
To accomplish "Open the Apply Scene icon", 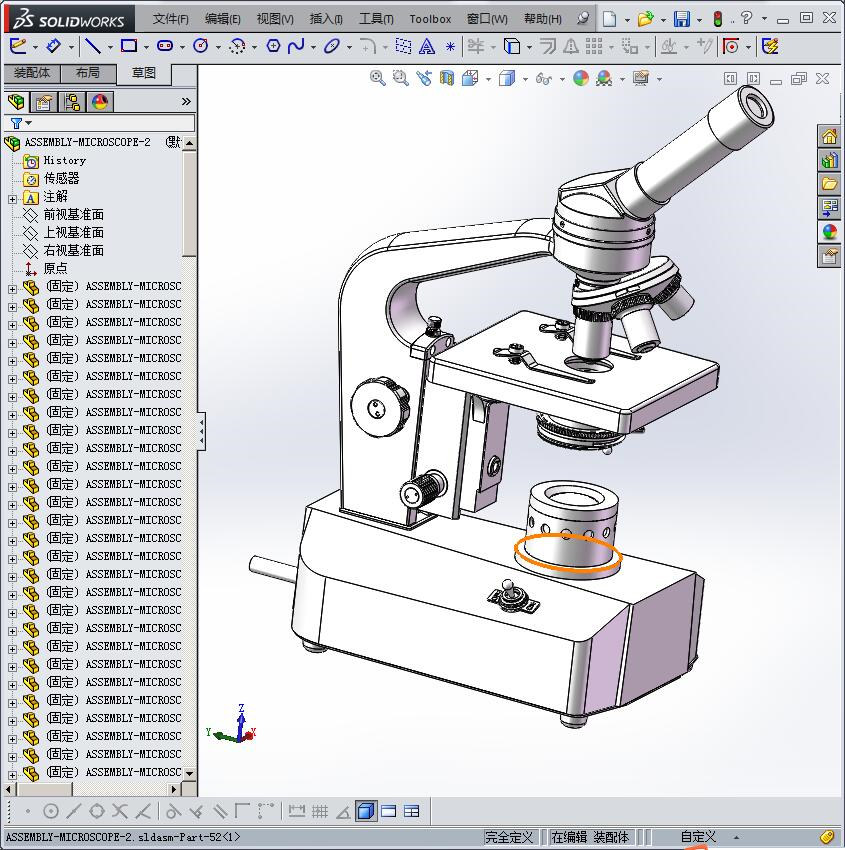I will [604, 79].
